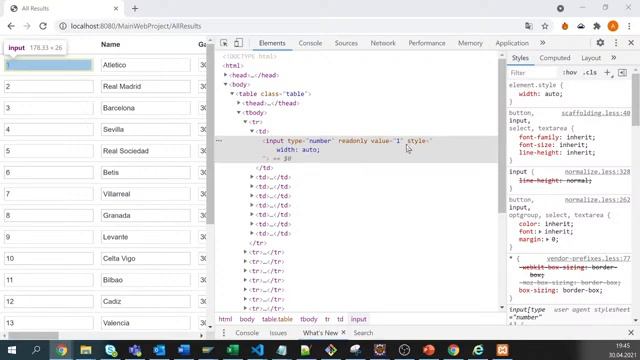Viewport: 640px width, 360px height.
Task: Reload the page
Action: (x=43, y=26)
